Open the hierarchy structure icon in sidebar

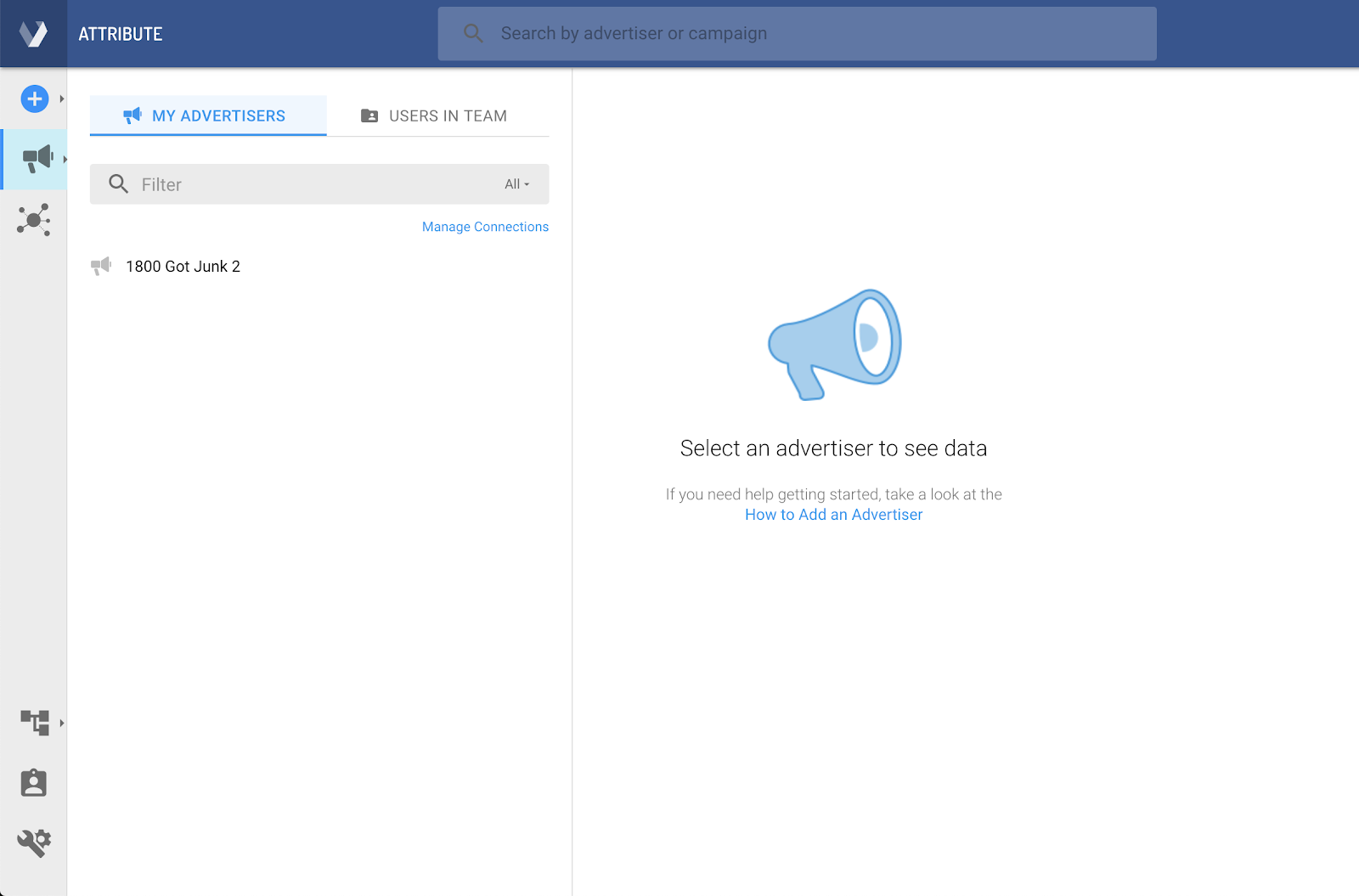(x=33, y=722)
